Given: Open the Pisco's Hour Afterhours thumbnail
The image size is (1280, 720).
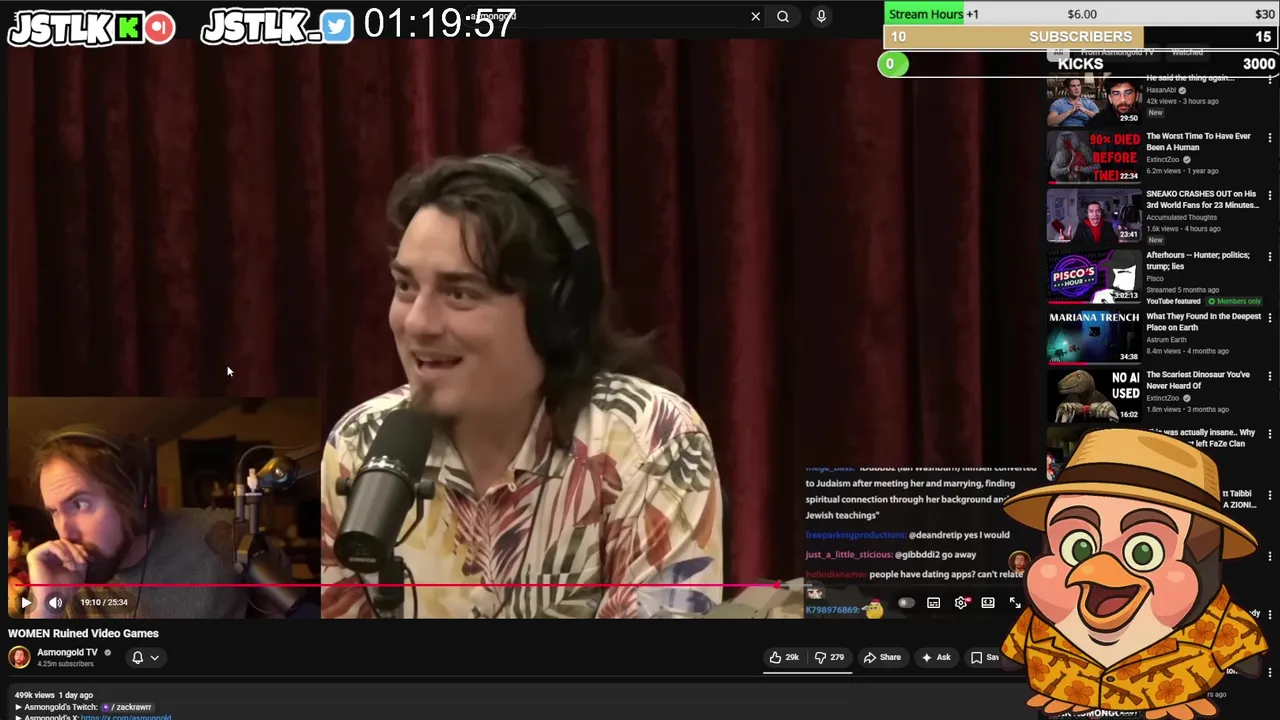Looking at the screenshot, I should [x=1094, y=276].
